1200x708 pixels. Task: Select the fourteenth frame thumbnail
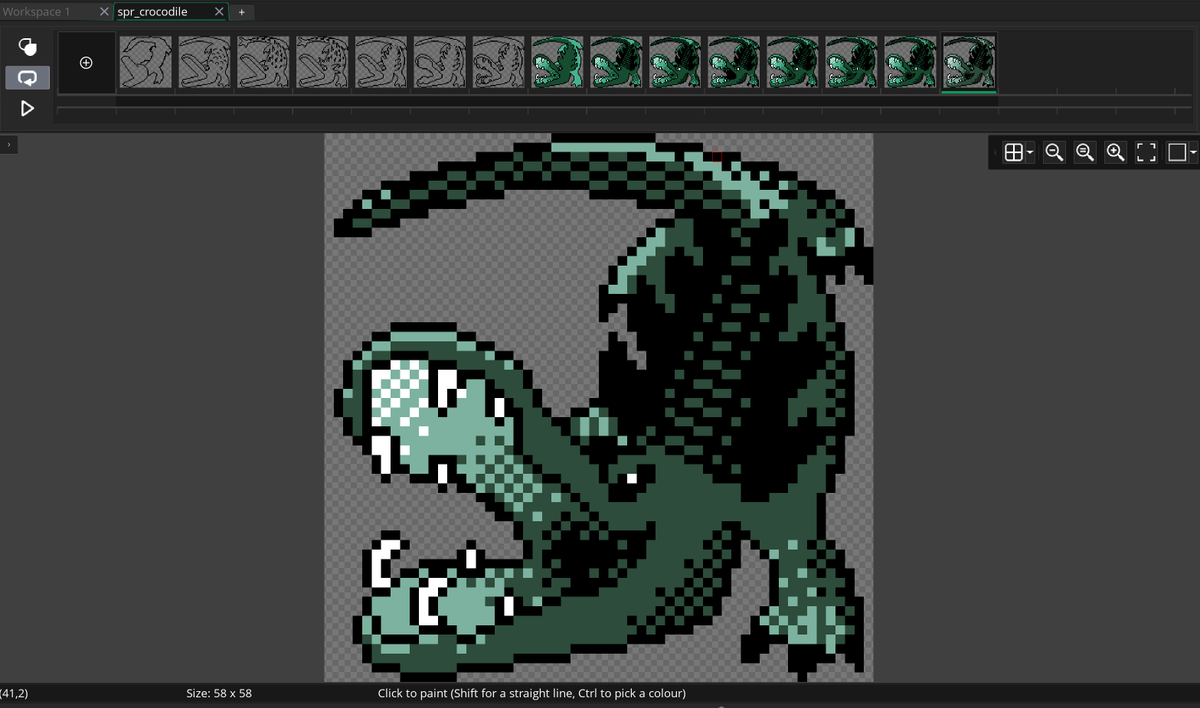coord(911,62)
